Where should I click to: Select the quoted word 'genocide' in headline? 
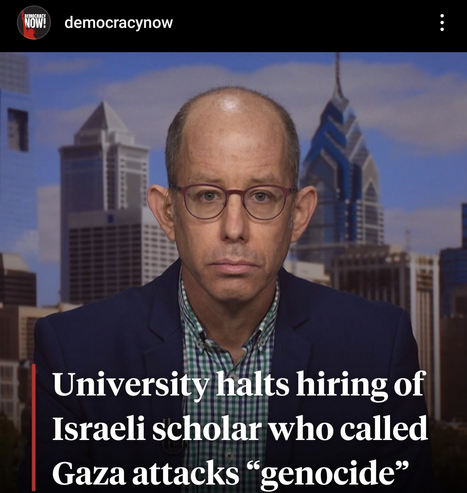329,474
